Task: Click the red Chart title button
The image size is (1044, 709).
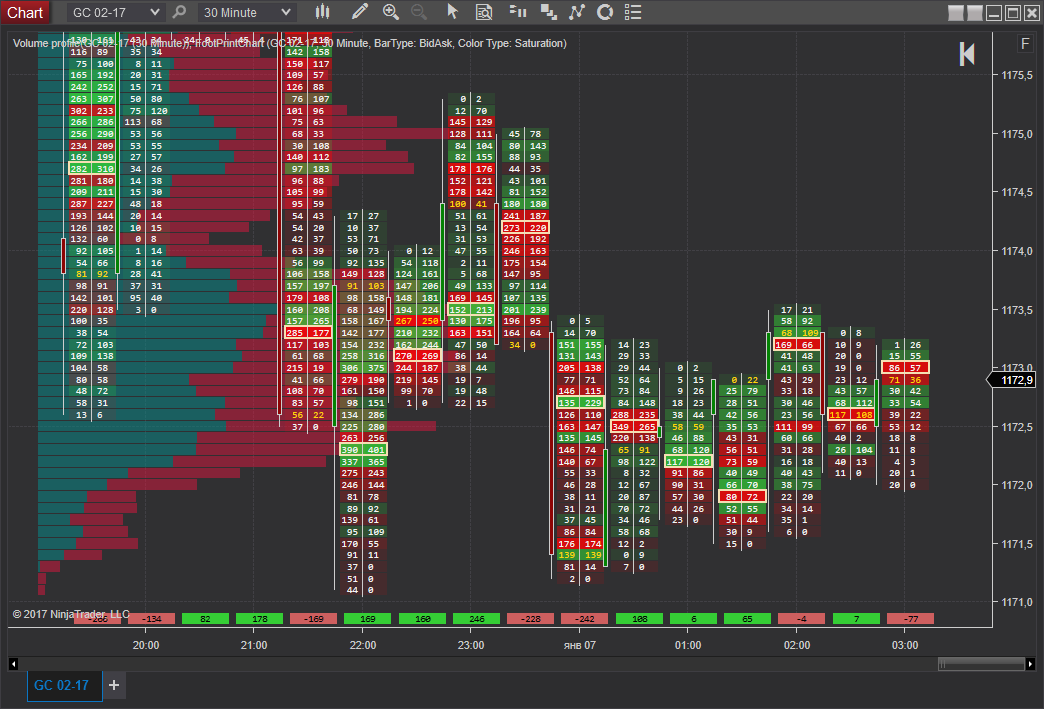Action: pyautogui.click(x=25, y=12)
